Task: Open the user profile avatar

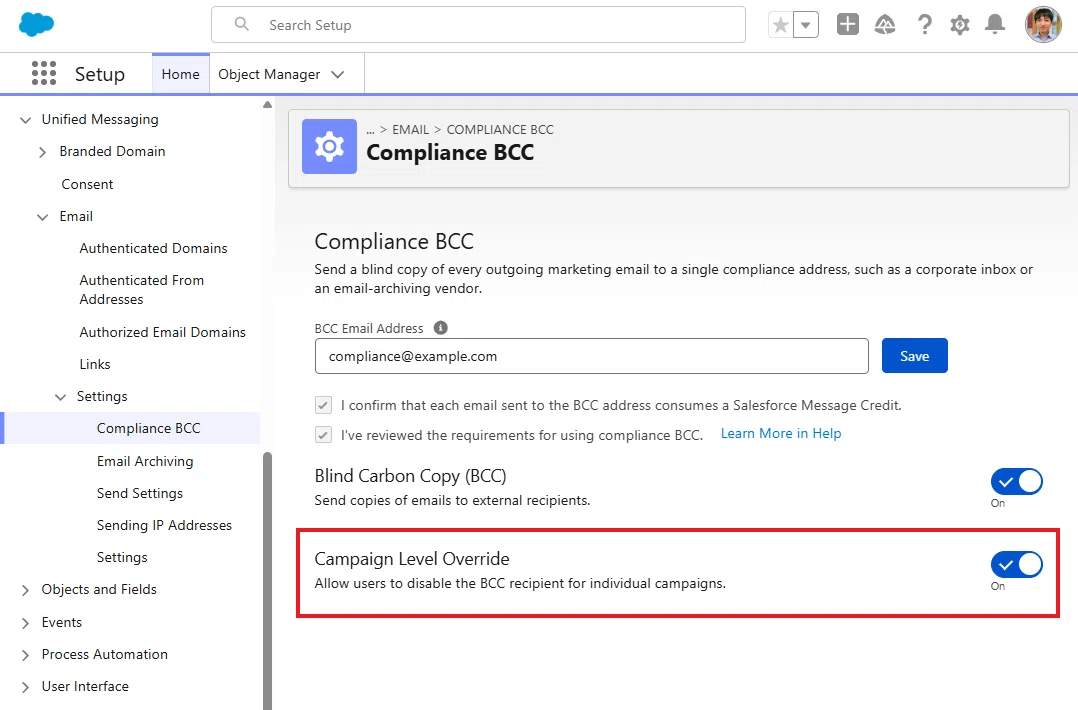Action: click(x=1043, y=25)
